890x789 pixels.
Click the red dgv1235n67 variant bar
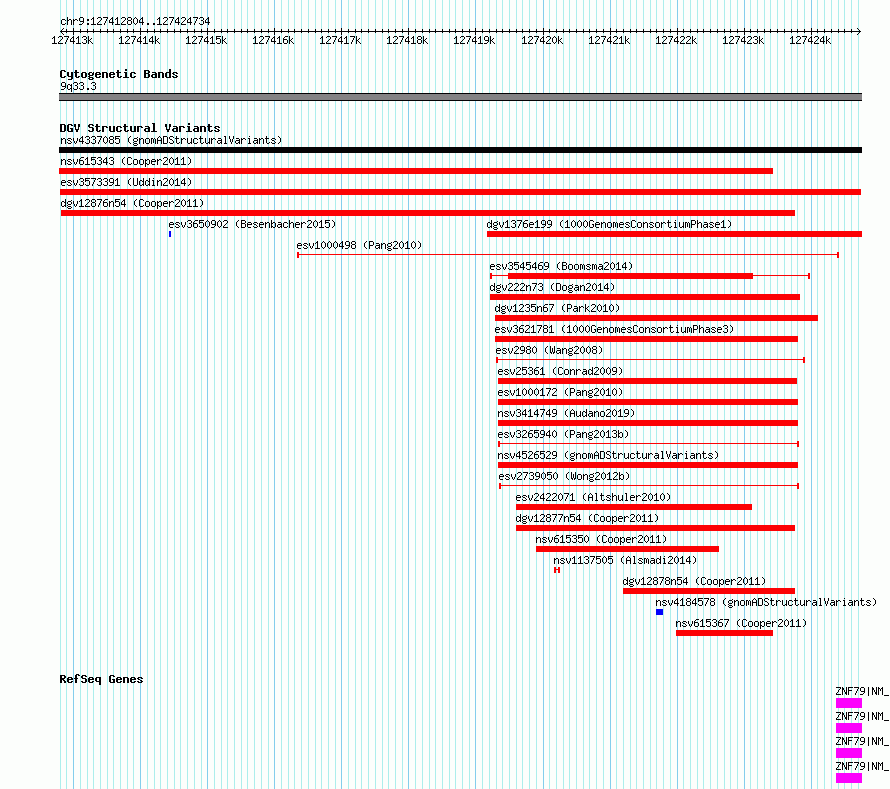[x=656, y=318]
